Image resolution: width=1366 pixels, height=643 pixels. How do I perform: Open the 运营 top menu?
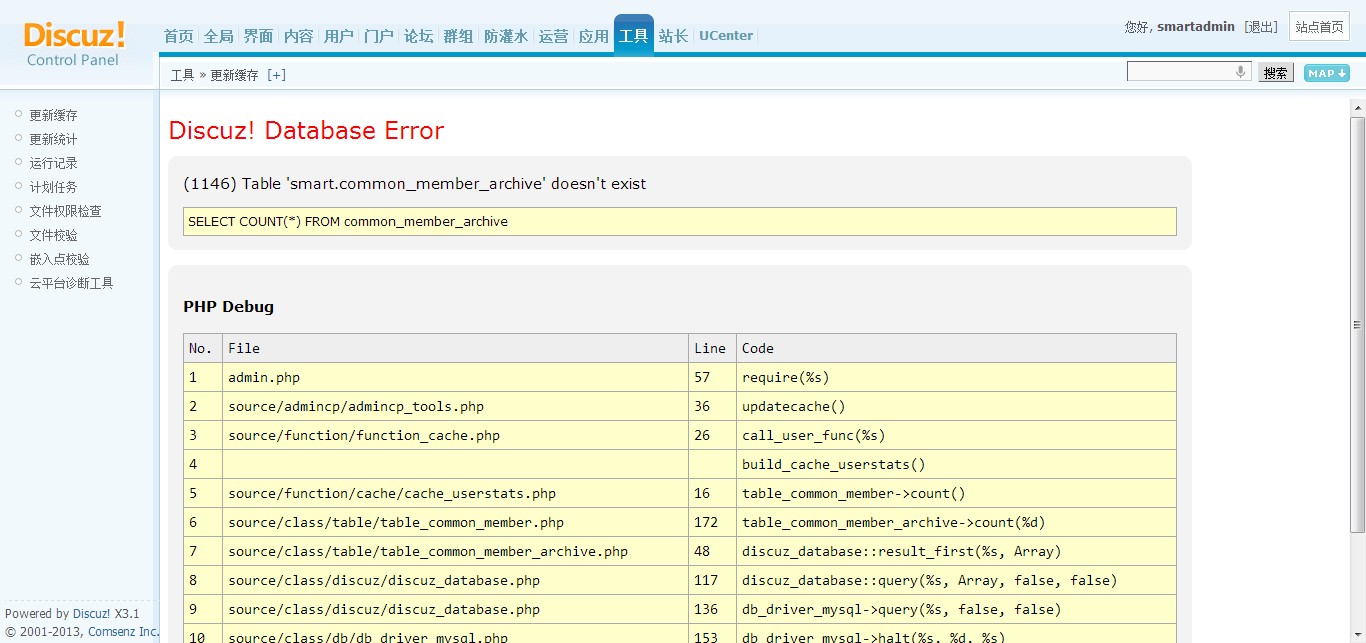(553, 36)
